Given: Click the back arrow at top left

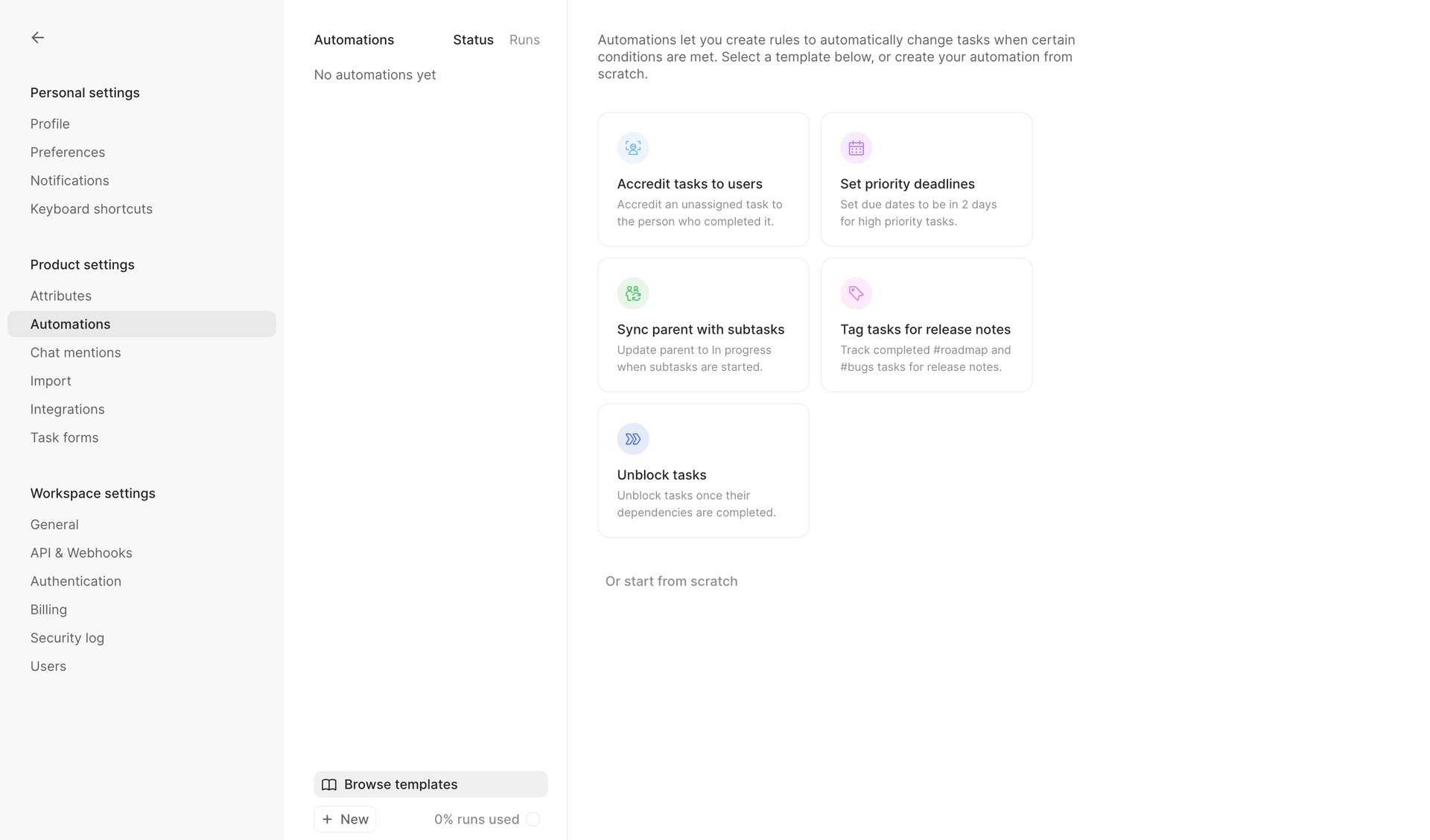Looking at the screenshot, I should [x=37, y=37].
